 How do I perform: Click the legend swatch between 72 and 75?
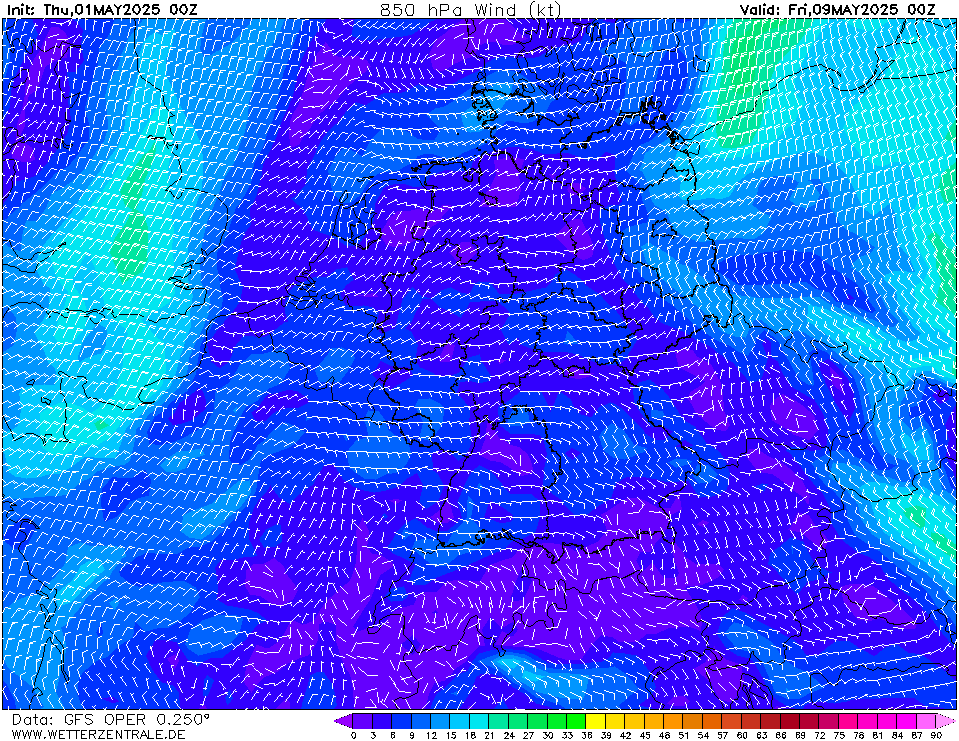pos(829,721)
